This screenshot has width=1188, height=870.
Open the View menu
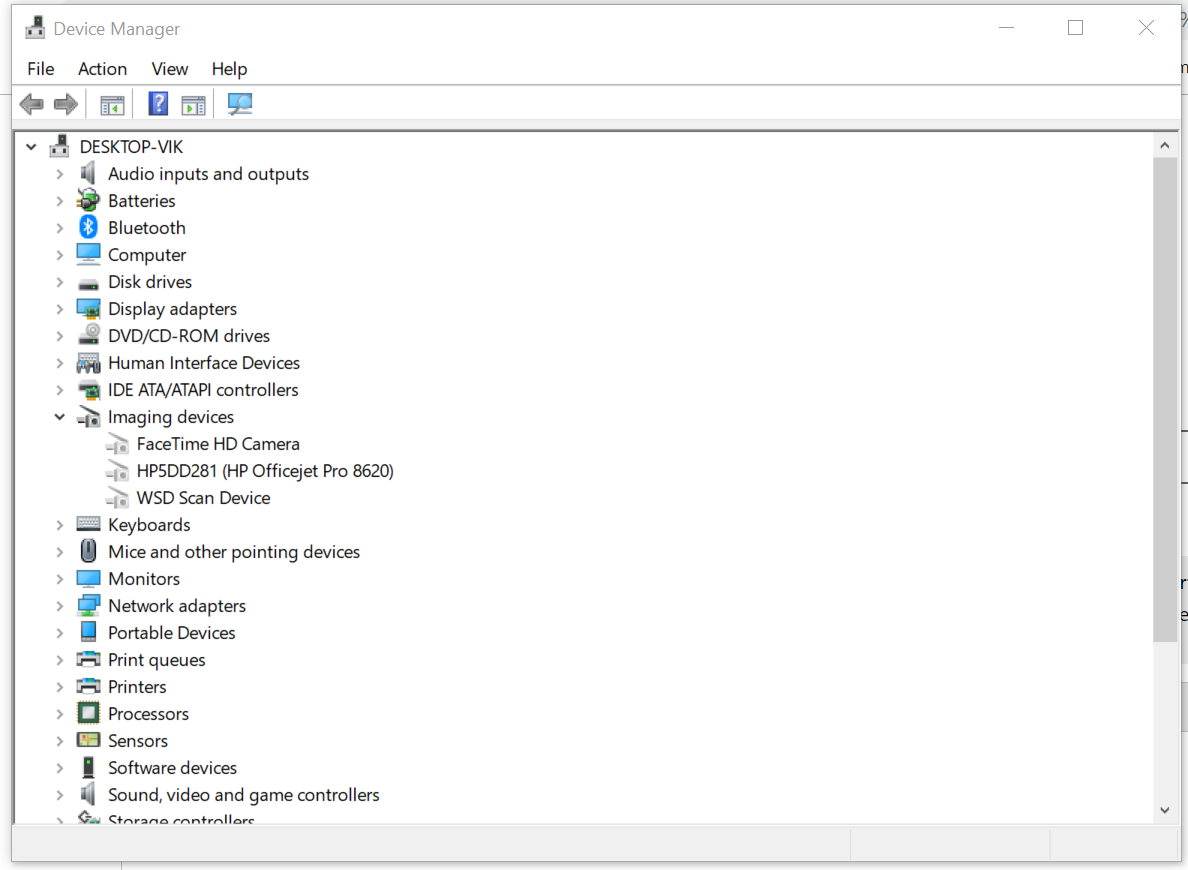pyautogui.click(x=170, y=69)
